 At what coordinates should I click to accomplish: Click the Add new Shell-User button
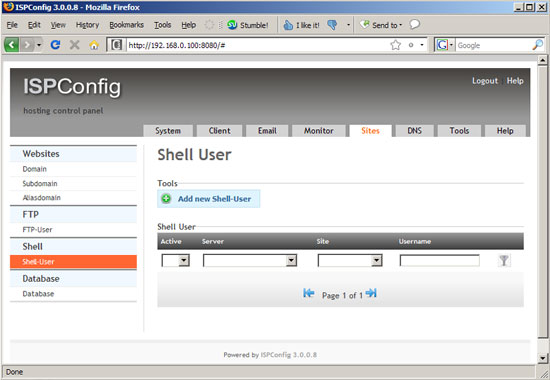[209, 199]
